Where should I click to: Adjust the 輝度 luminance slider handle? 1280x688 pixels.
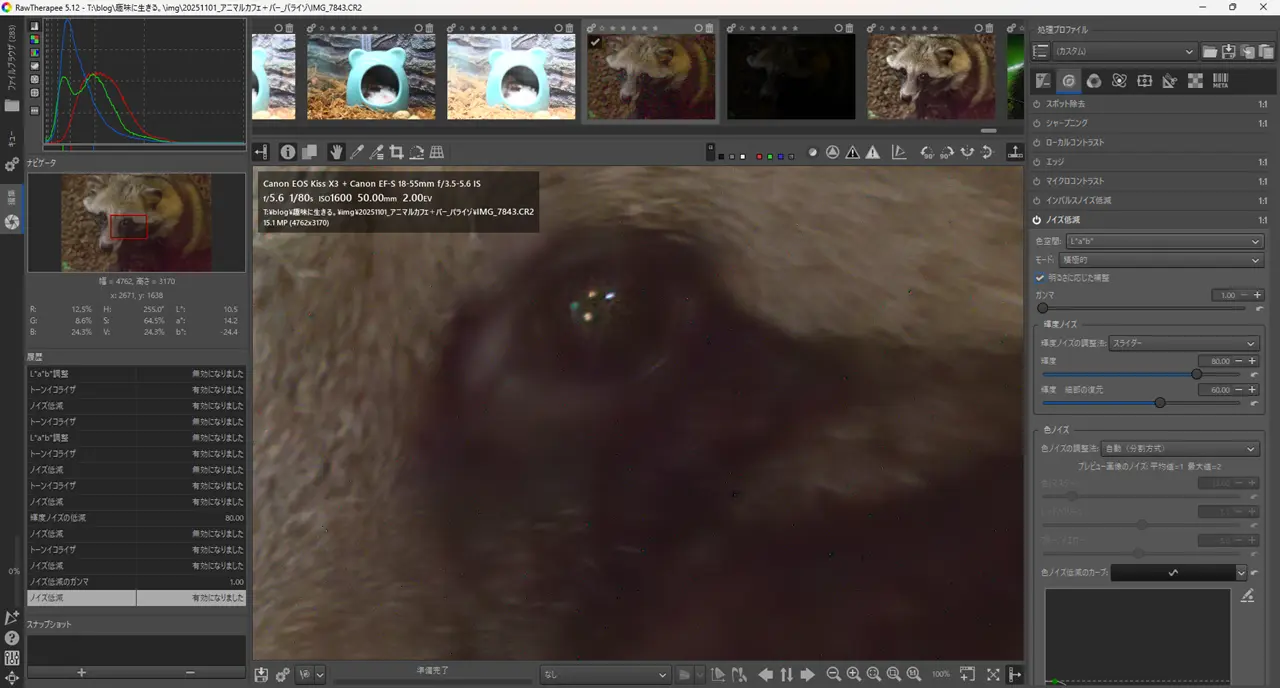click(1196, 374)
